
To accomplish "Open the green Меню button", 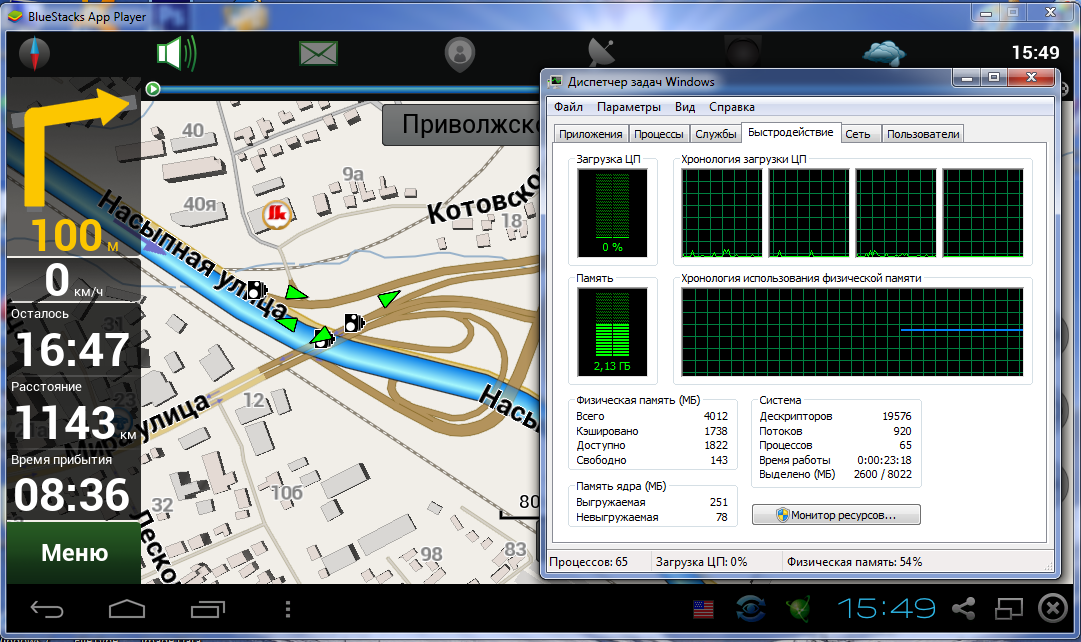I will (74, 552).
